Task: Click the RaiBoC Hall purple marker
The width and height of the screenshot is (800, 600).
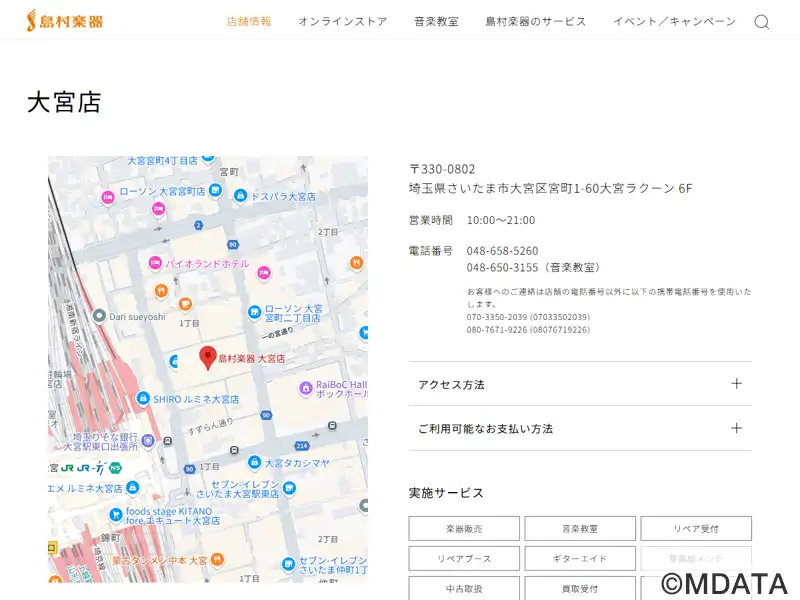Action: [305, 389]
